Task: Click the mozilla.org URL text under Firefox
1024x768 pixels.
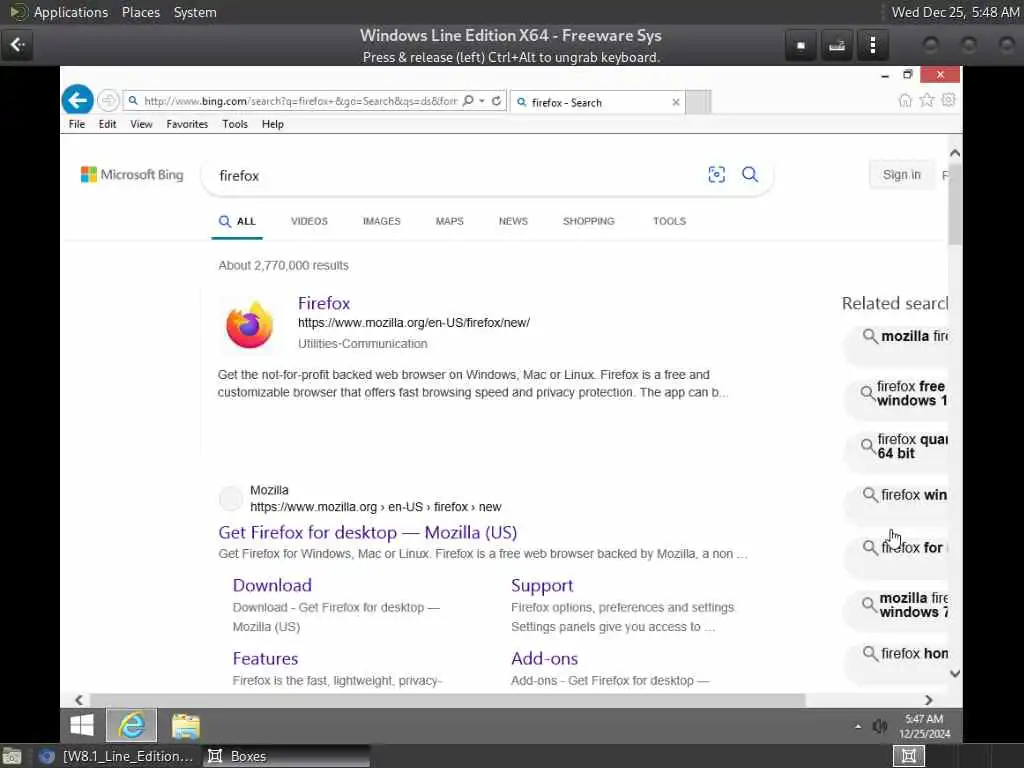Action: 414,323
